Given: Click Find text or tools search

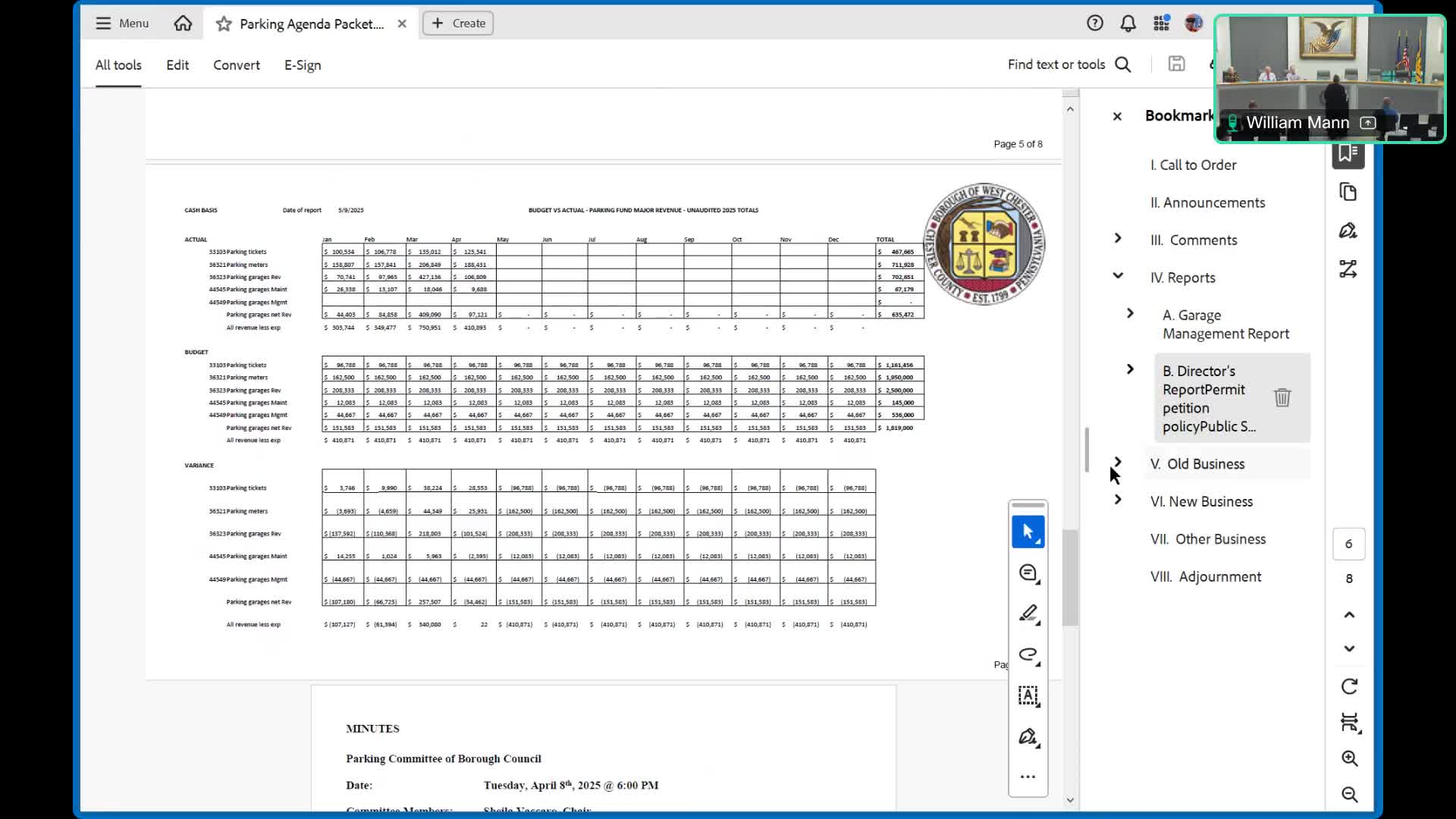Looking at the screenshot, I should pos(1069,64).
